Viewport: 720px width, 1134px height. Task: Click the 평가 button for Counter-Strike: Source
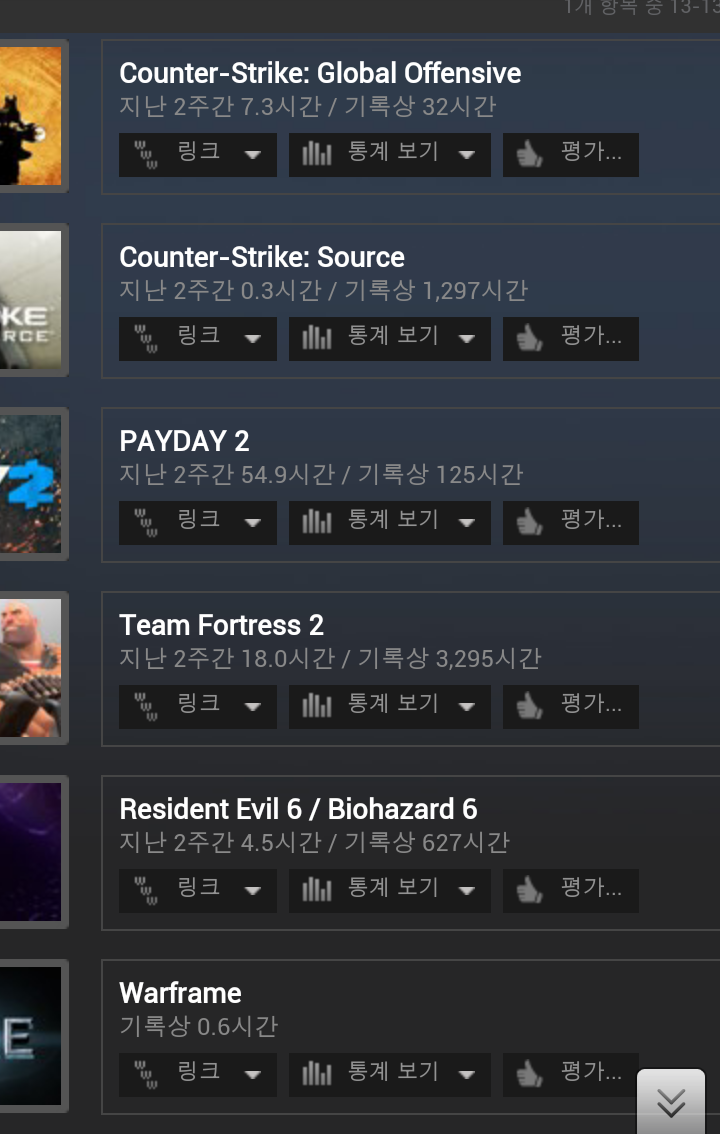coord(570,338)
